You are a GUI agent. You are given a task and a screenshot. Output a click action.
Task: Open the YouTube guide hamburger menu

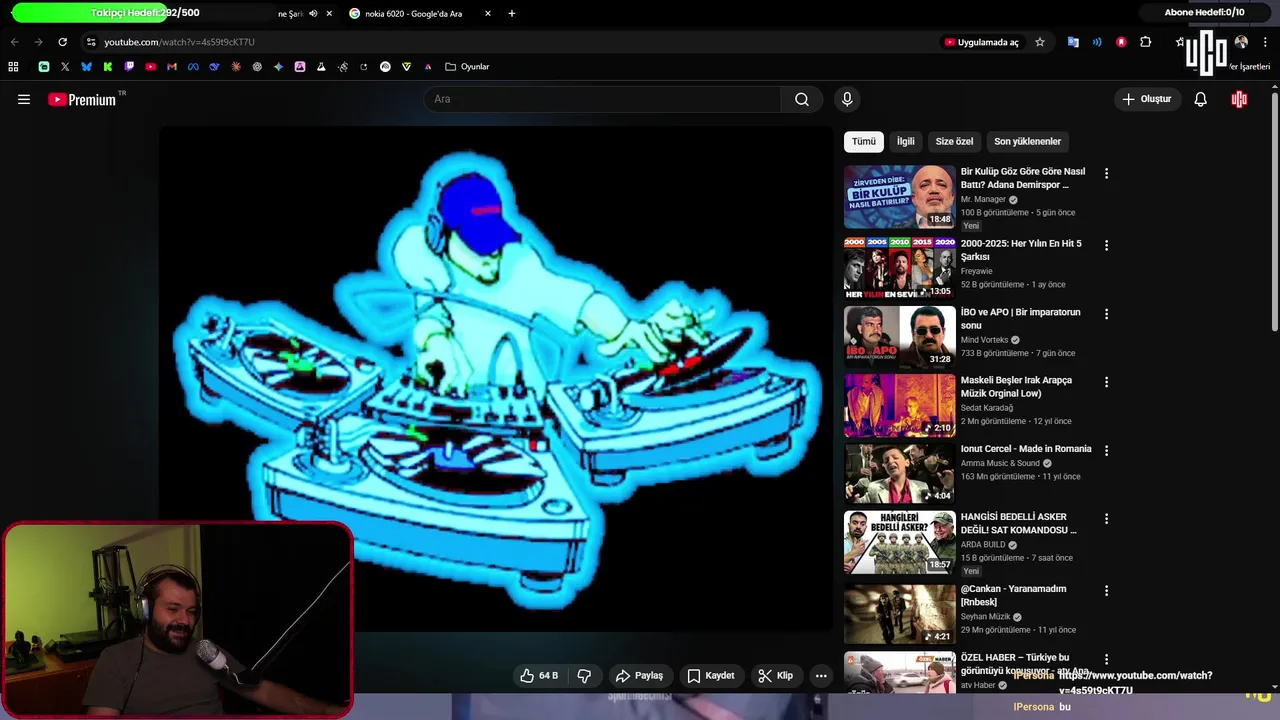[24, 99]
